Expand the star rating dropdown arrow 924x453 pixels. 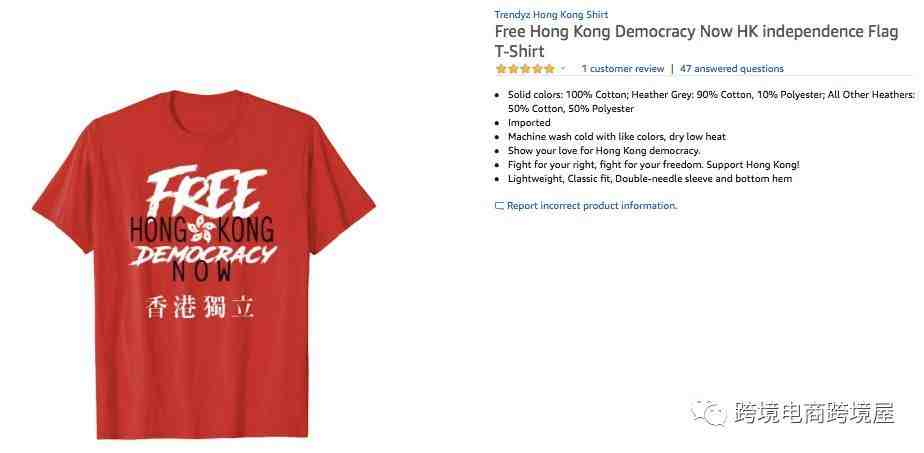[x=563, y=69]
